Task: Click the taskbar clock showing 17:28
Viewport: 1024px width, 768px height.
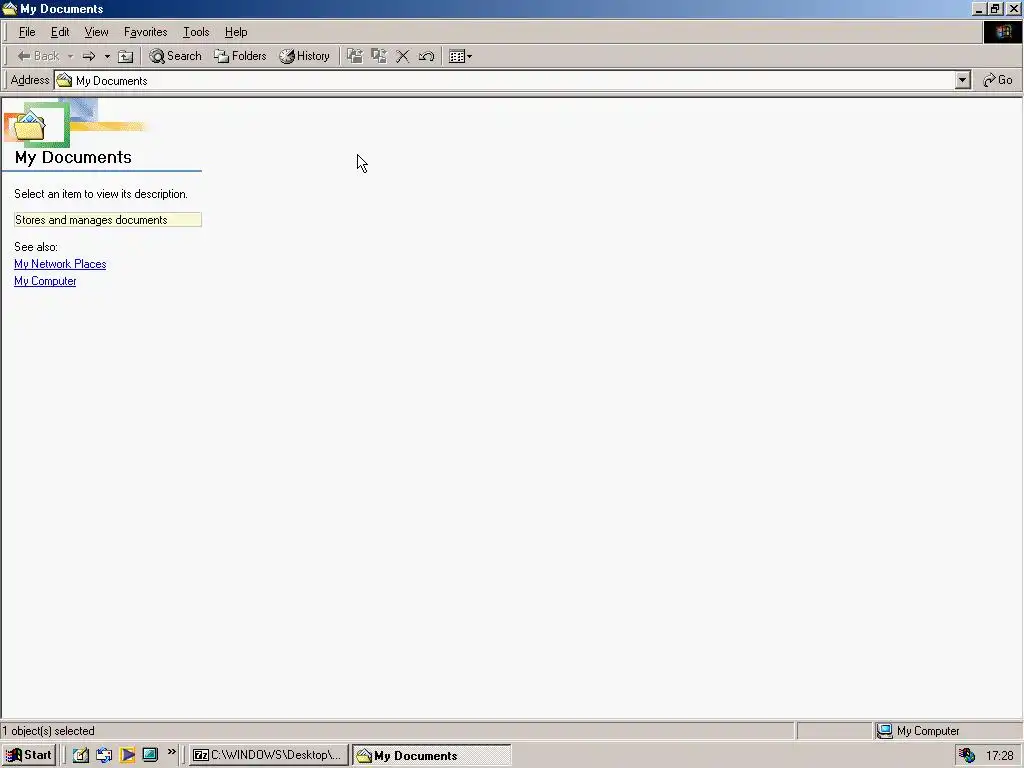Action: (x=1000, y=756)
